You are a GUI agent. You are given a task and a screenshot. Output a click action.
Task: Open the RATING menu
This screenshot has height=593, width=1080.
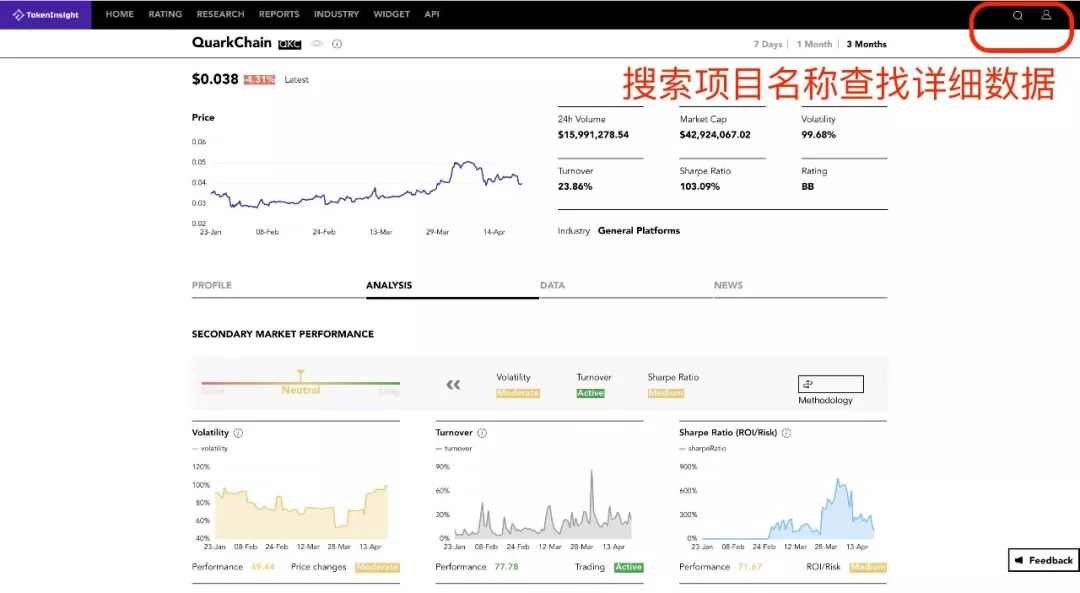pyautogui.click(x=165, y=14)
